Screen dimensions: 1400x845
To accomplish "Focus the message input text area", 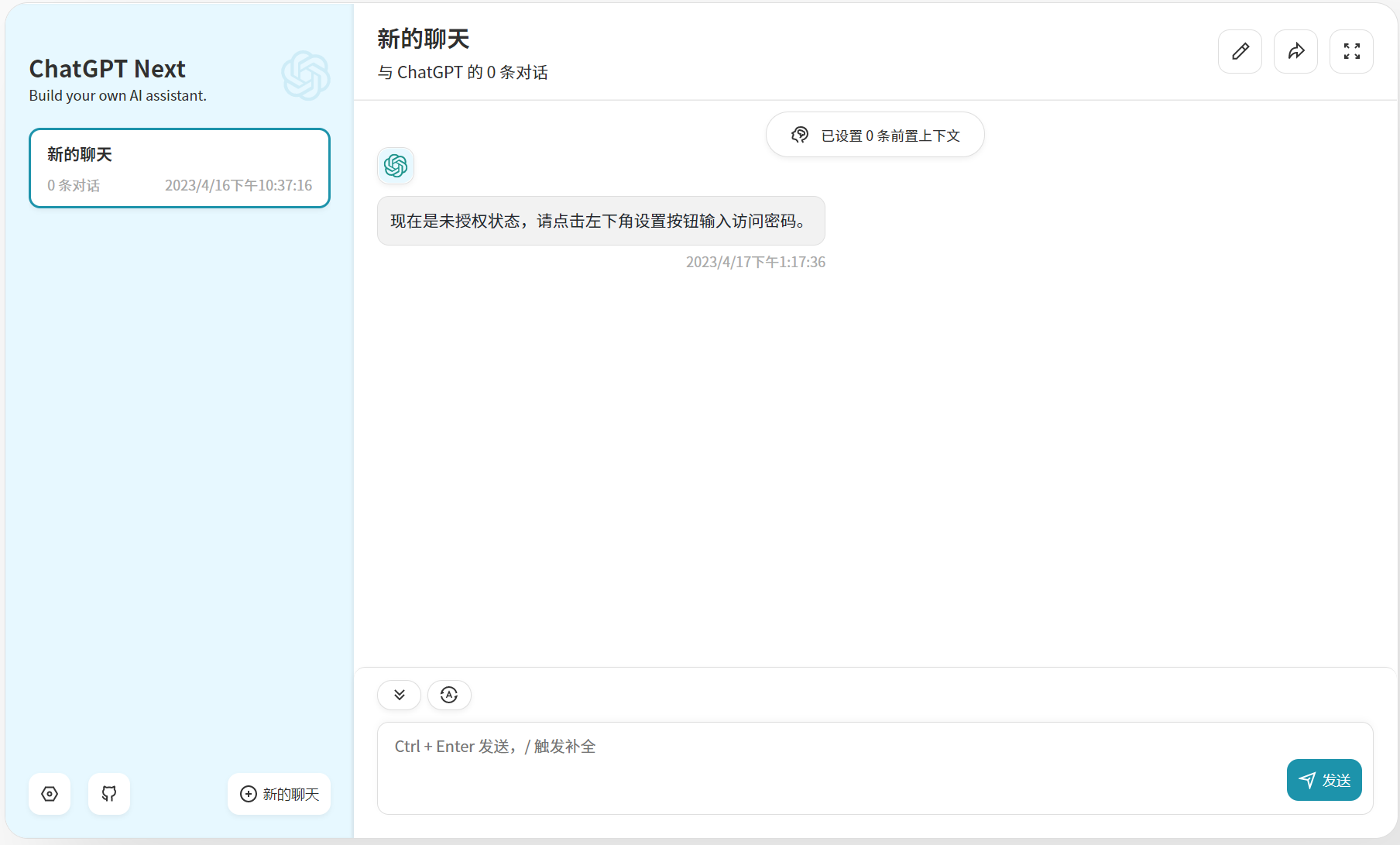I will (875, 768).
